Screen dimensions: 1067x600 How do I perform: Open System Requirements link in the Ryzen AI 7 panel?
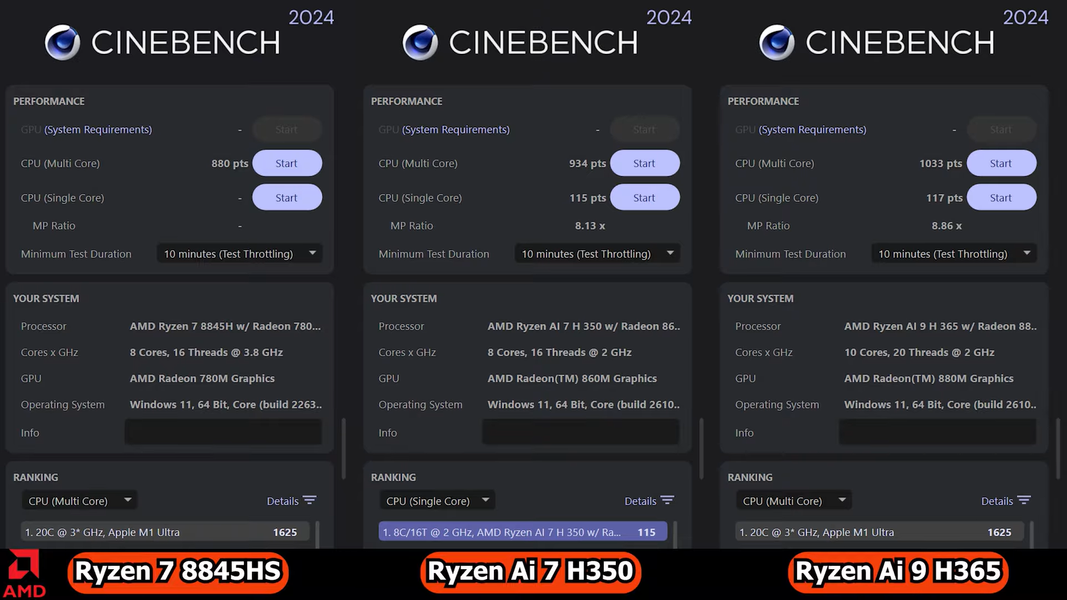pos(455,130)
